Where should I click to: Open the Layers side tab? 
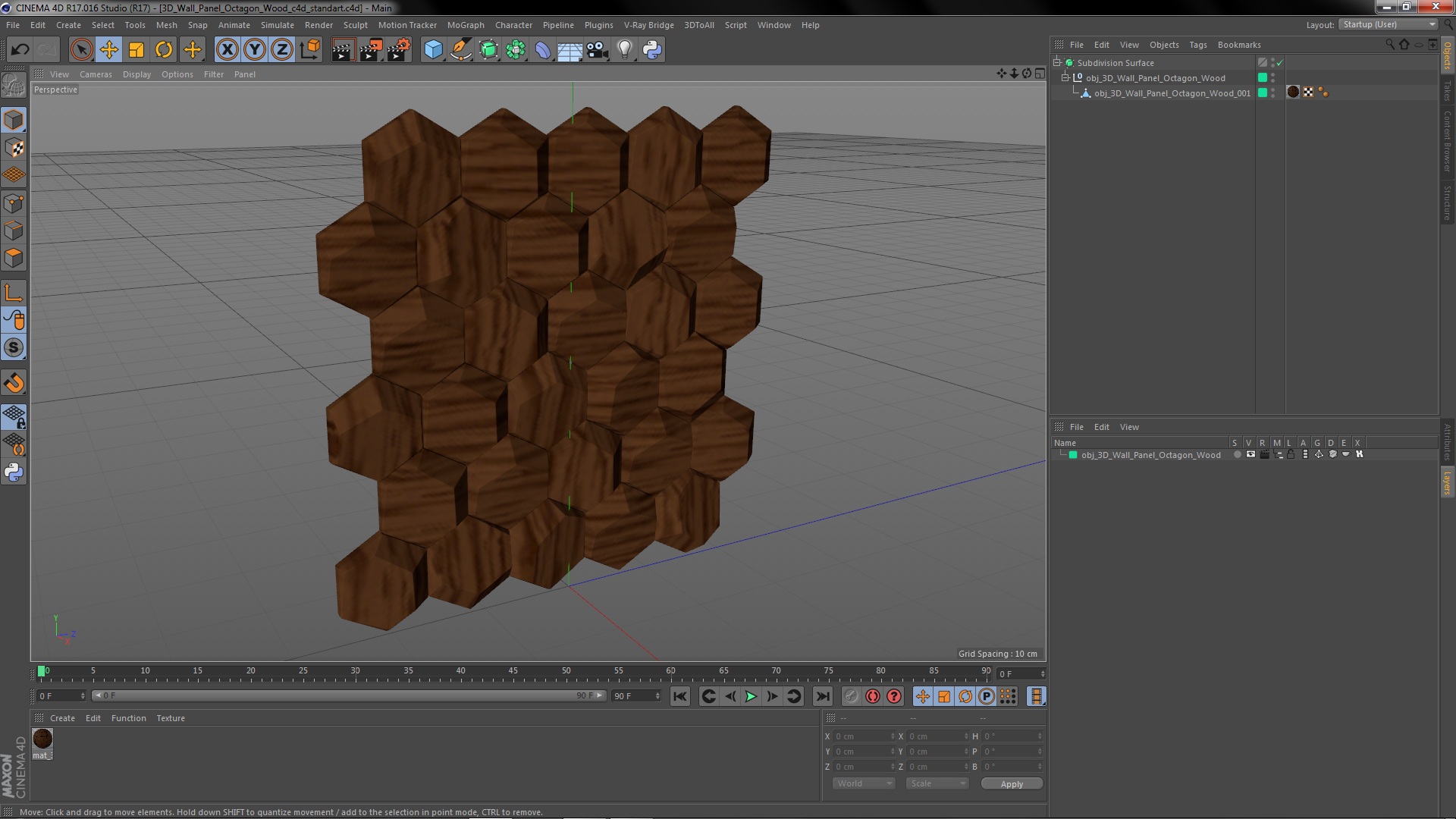coord(1447,482)
